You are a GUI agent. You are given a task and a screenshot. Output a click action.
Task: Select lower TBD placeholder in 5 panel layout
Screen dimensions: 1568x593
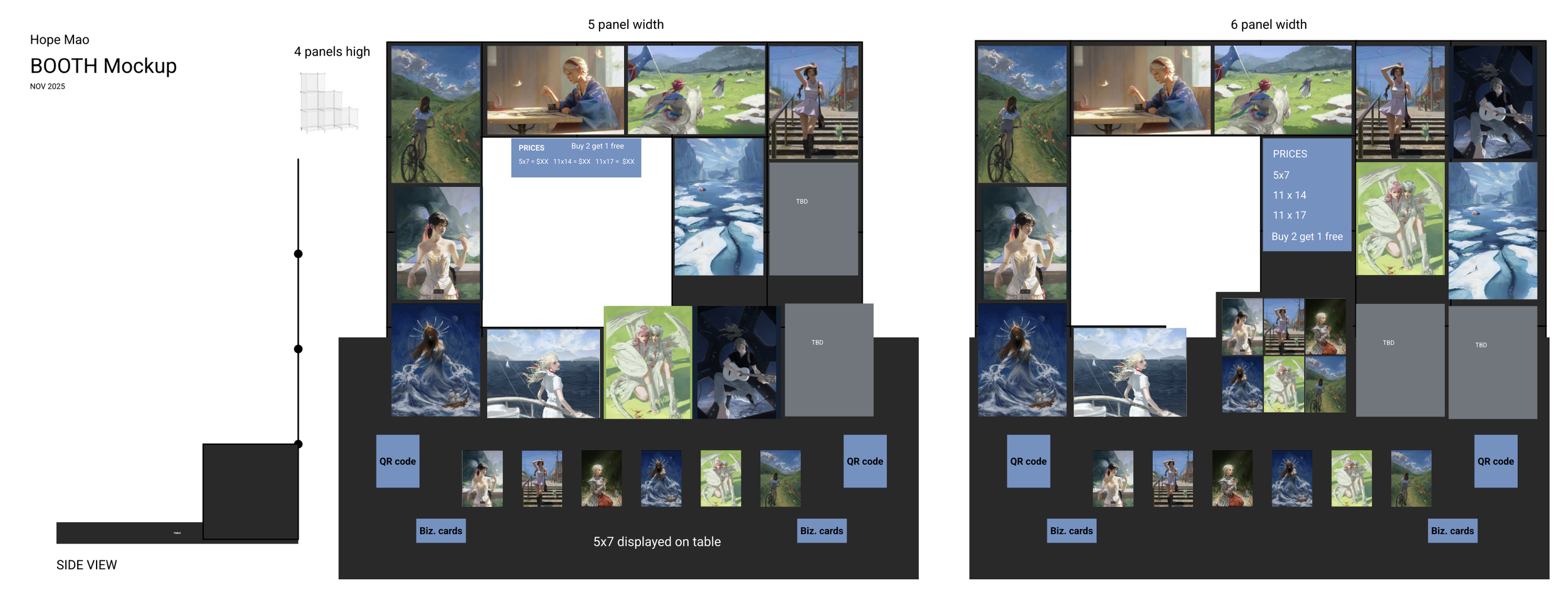829,360
